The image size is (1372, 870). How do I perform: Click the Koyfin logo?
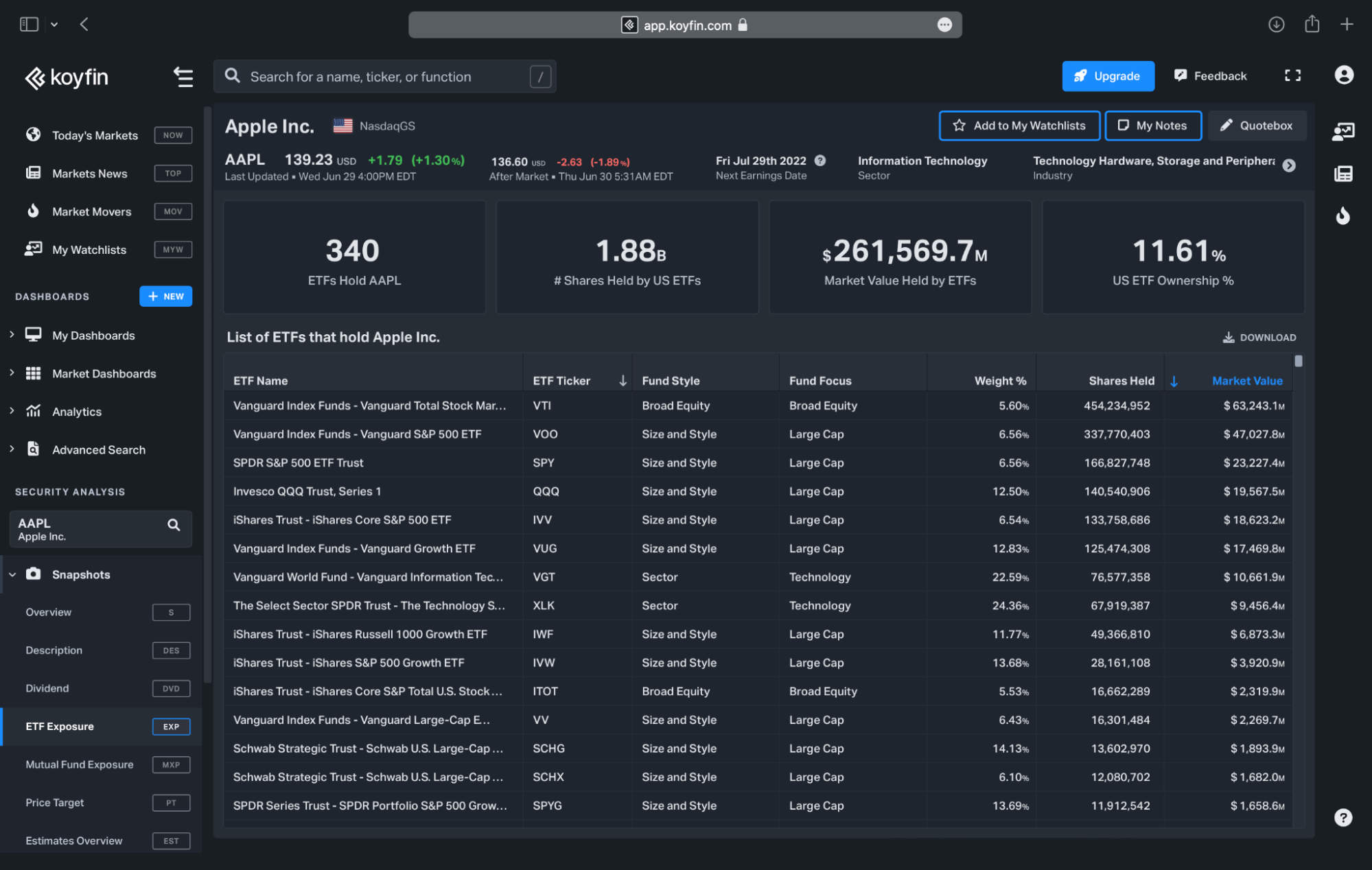click(x=67, y=78)
